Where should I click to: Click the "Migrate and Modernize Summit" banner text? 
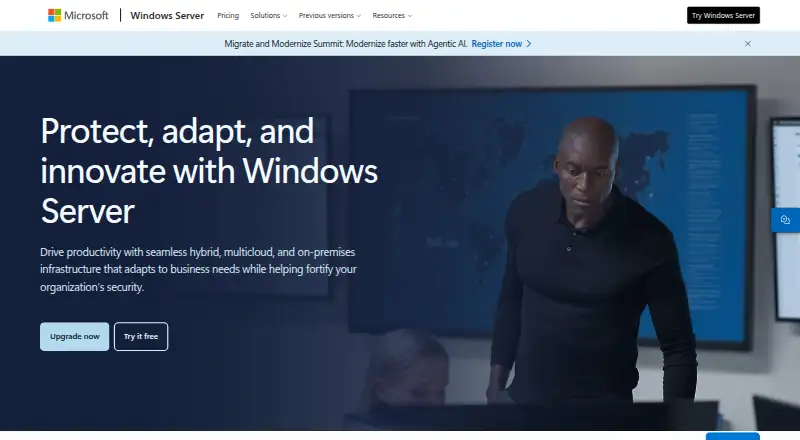tap(345, 44)
